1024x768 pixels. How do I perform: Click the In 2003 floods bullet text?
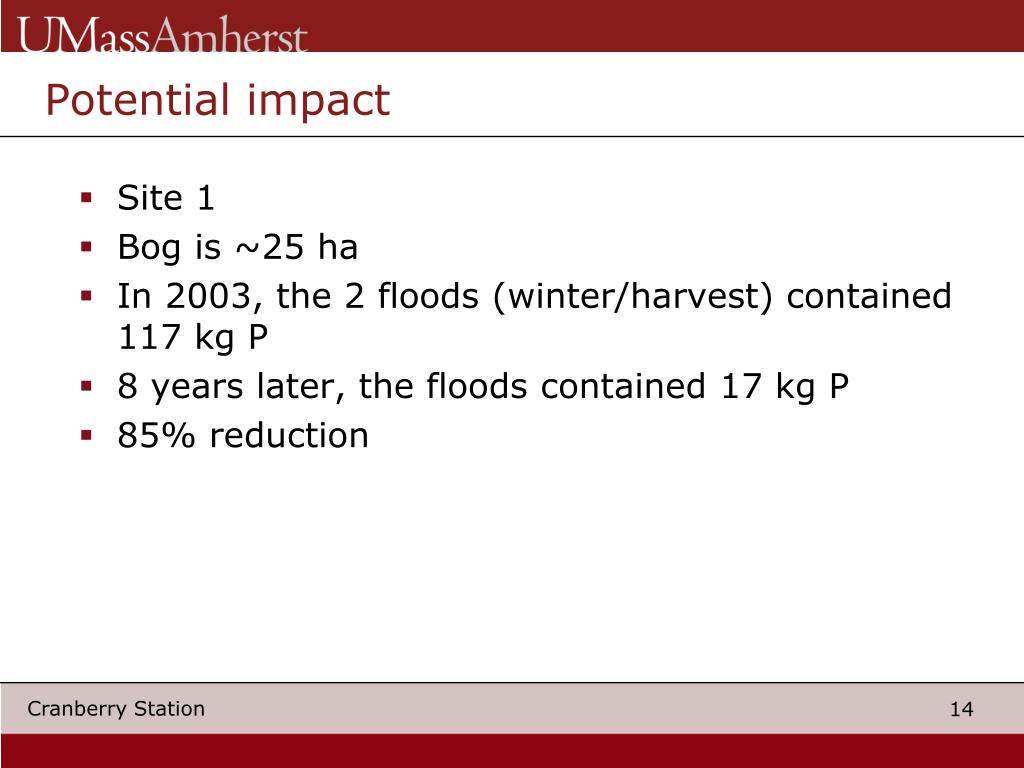click(x=534, y=317)
